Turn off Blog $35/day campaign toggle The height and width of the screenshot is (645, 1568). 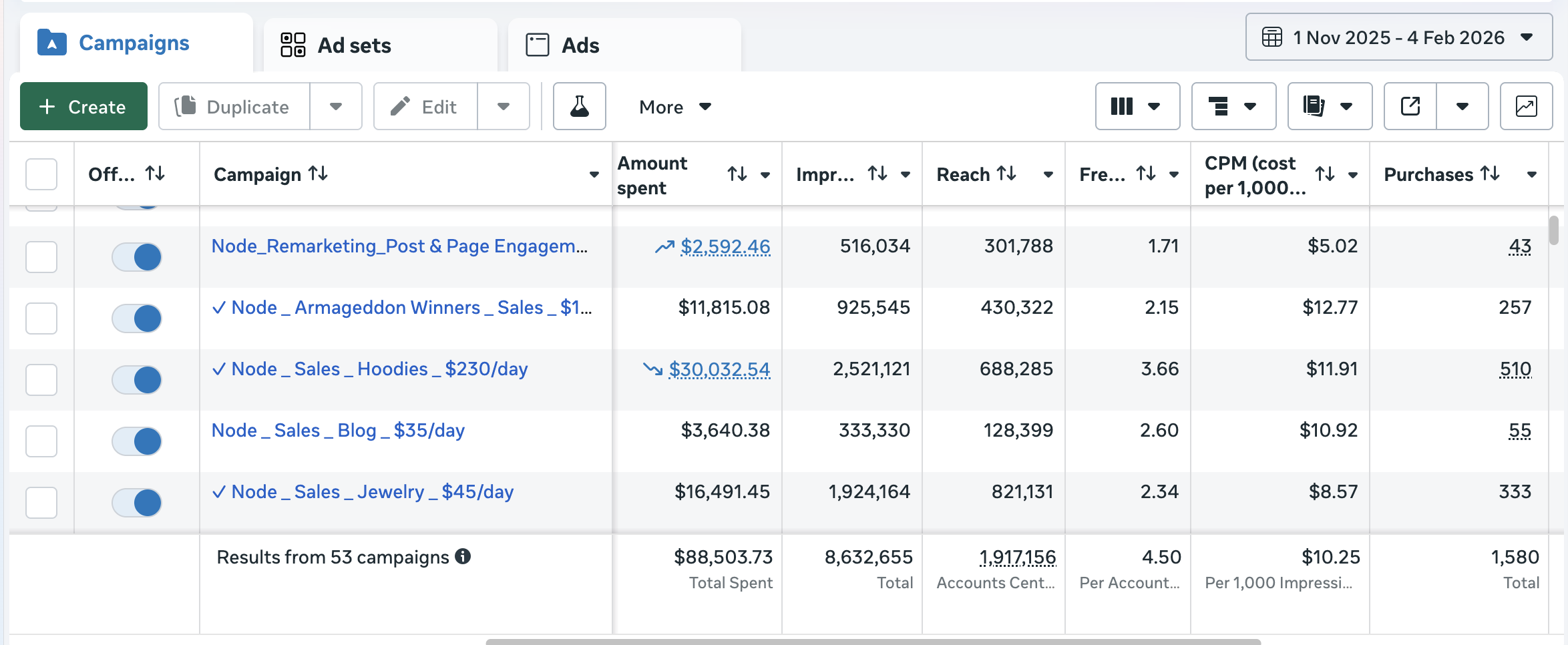pyautogui.click(x=137, y=441)
